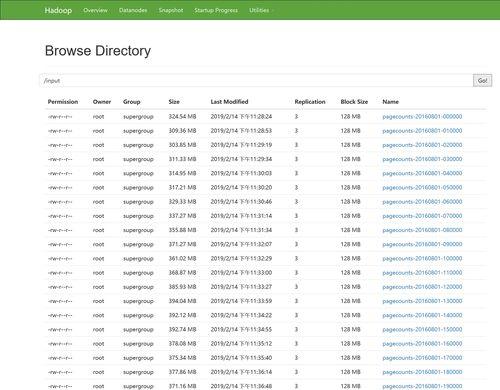Select the 317.21 MB size cell
500x390 pixels.
(182, 188)
